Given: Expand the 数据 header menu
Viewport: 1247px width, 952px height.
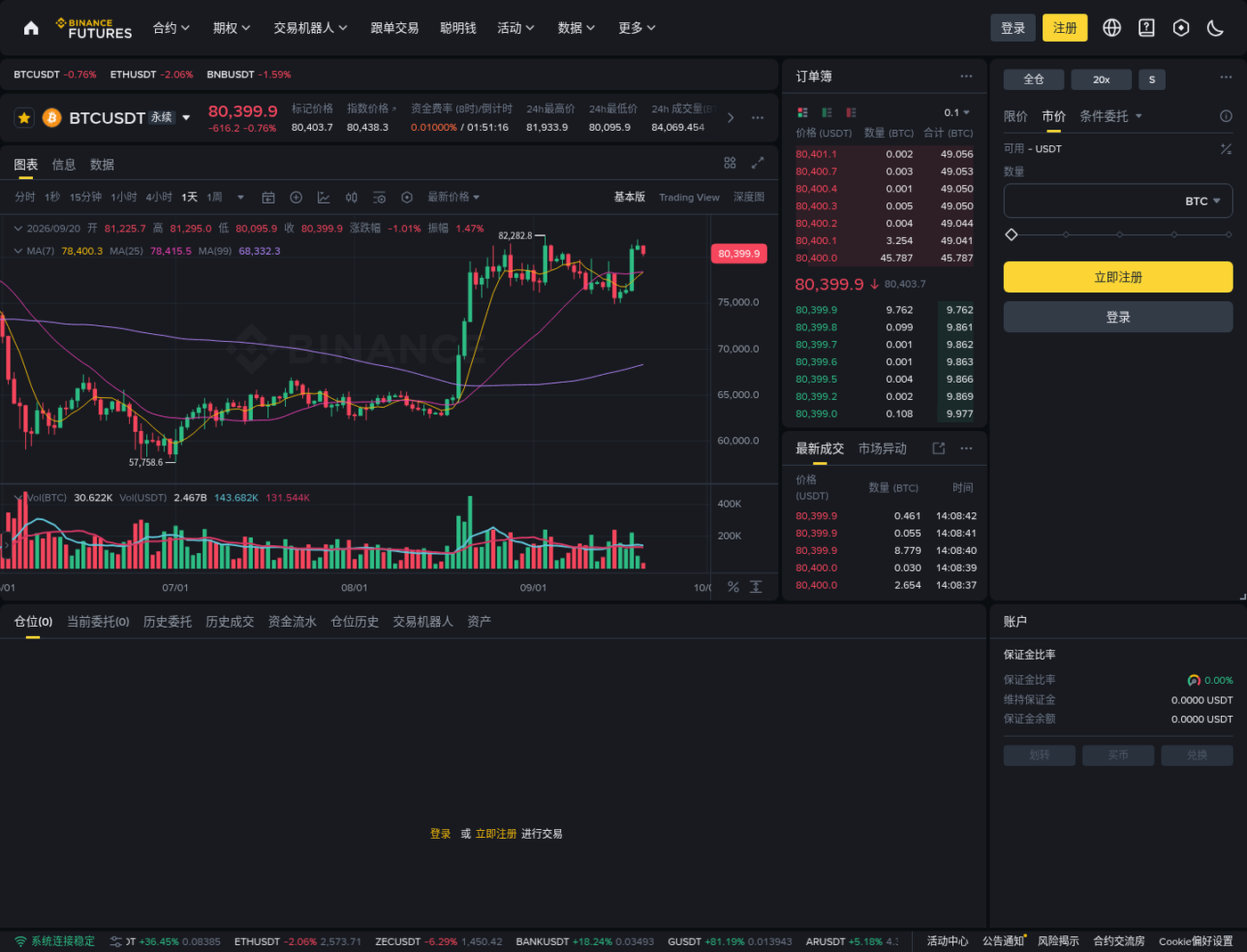Looking at the screenshot, I should 576,28.
